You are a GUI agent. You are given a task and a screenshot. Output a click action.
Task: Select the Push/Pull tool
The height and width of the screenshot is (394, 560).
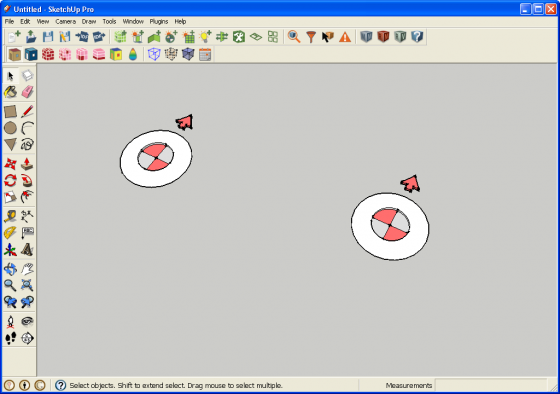[x=27, y=164]
